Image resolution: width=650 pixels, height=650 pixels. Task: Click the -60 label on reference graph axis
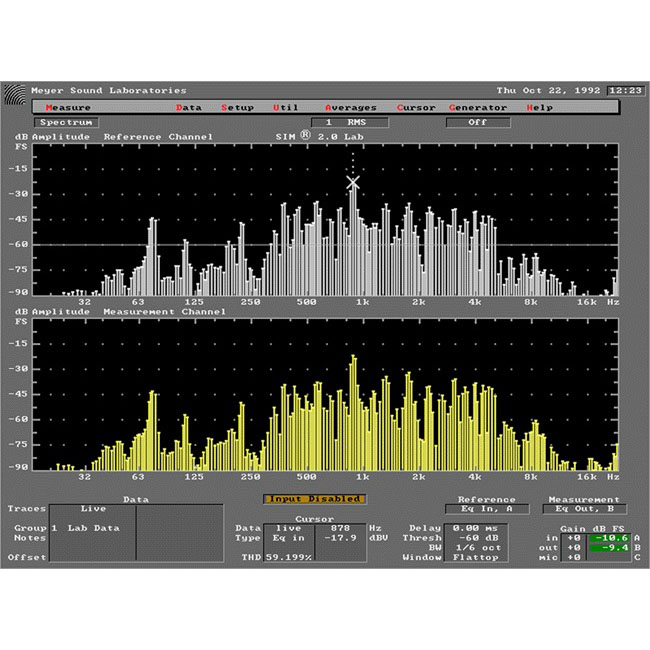(19, 244)
